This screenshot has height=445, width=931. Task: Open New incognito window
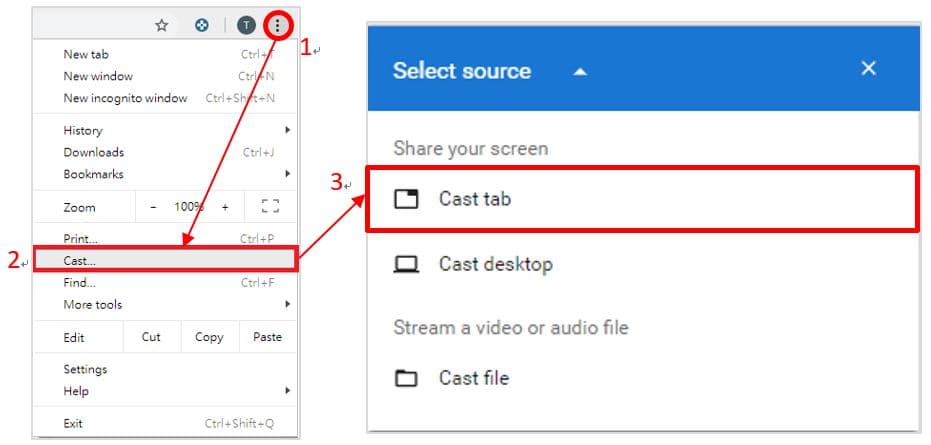pyautogui.click(x=165, y=98)
